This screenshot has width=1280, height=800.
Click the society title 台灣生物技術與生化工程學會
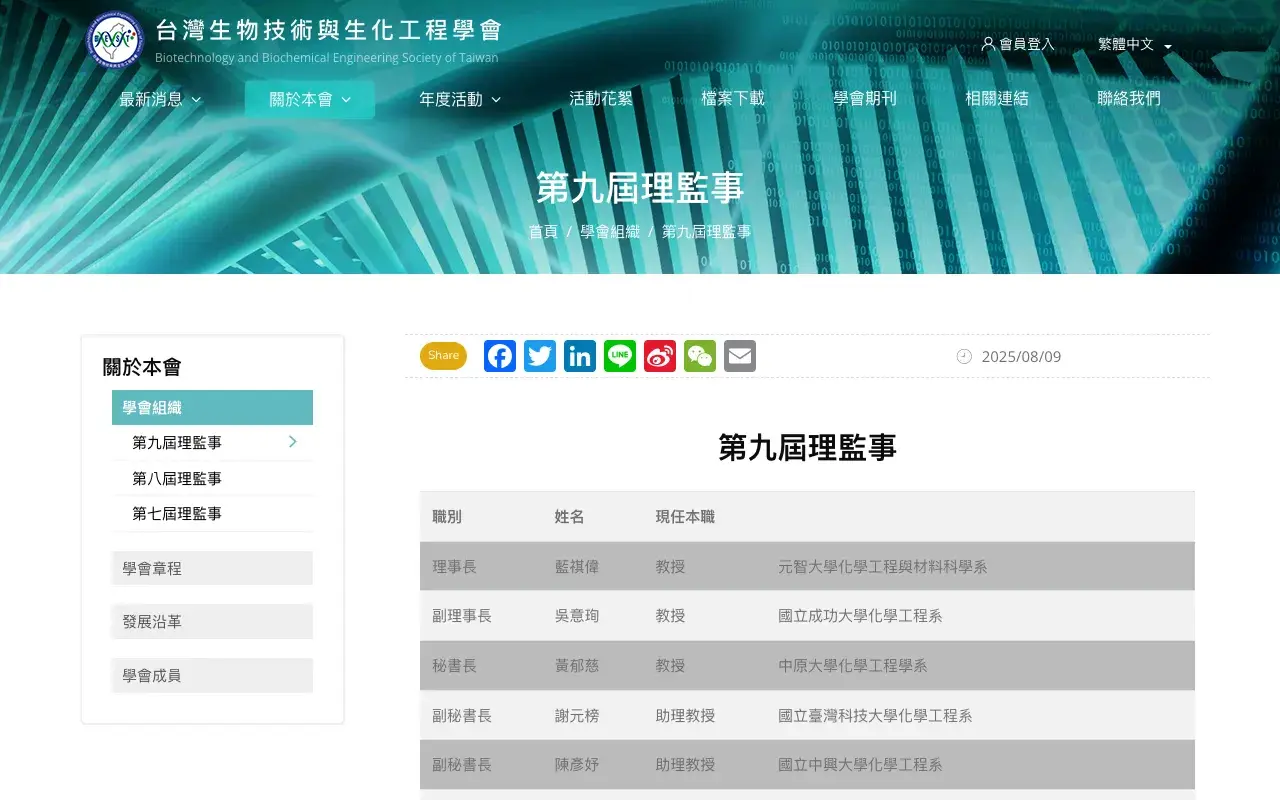329,30
